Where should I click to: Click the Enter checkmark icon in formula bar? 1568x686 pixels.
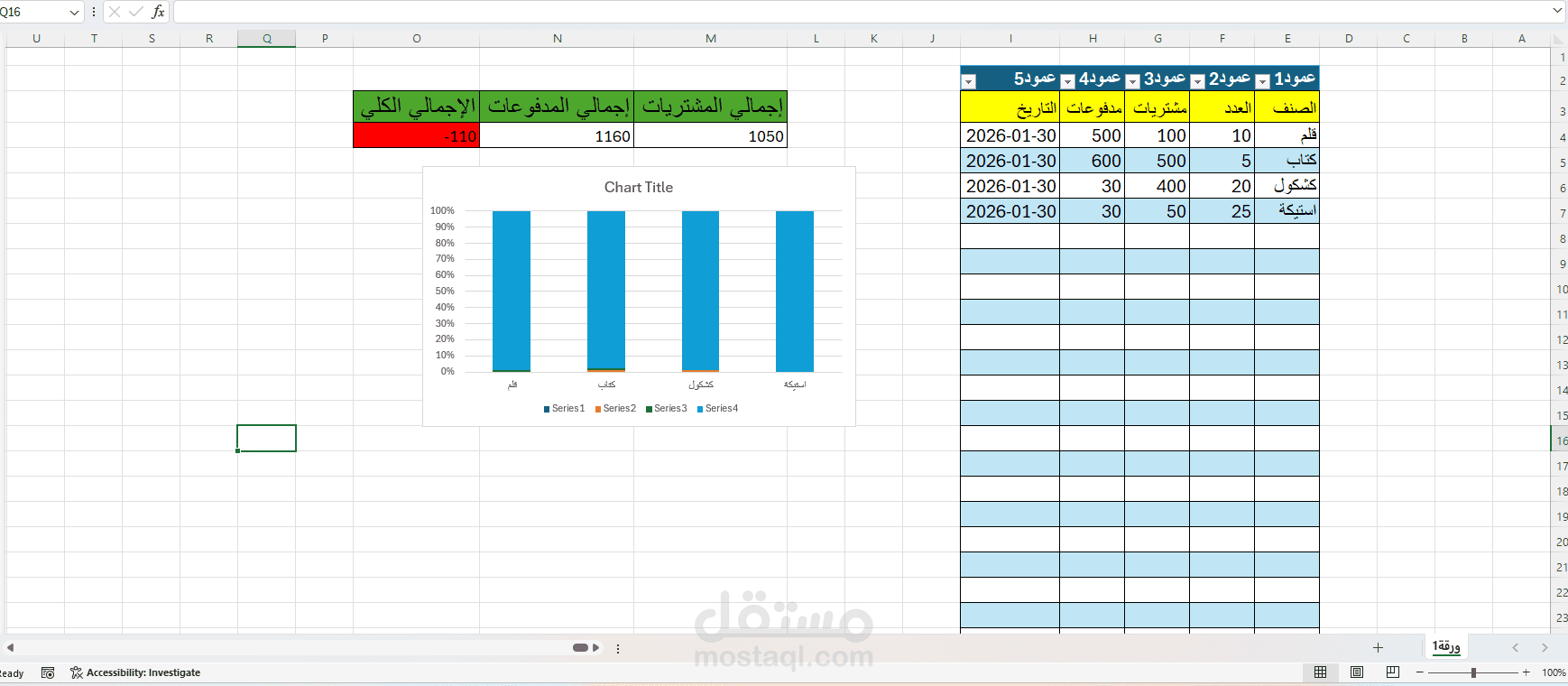click(x=136, y=12)
